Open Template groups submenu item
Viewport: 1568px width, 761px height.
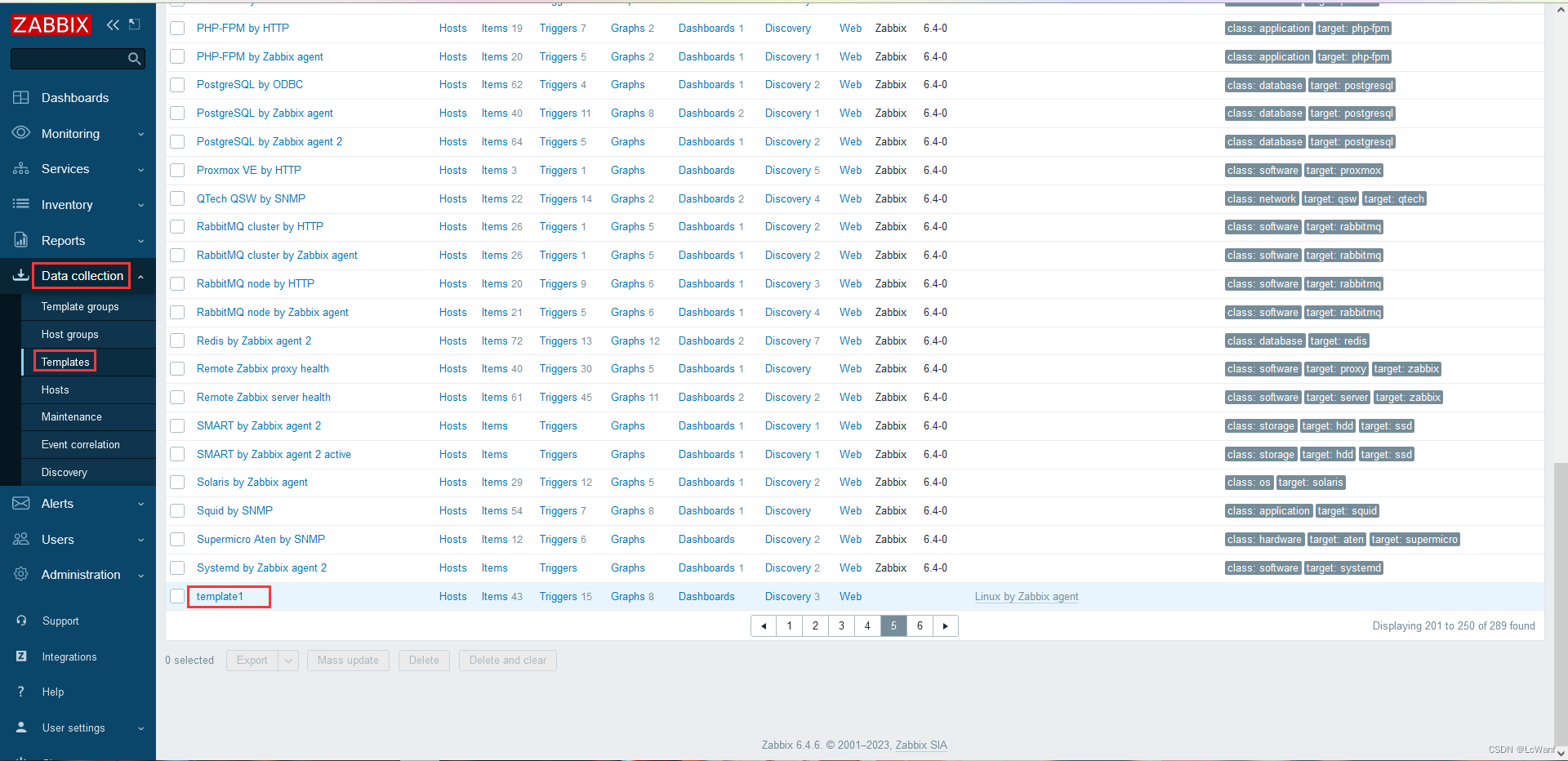point(80,307)
